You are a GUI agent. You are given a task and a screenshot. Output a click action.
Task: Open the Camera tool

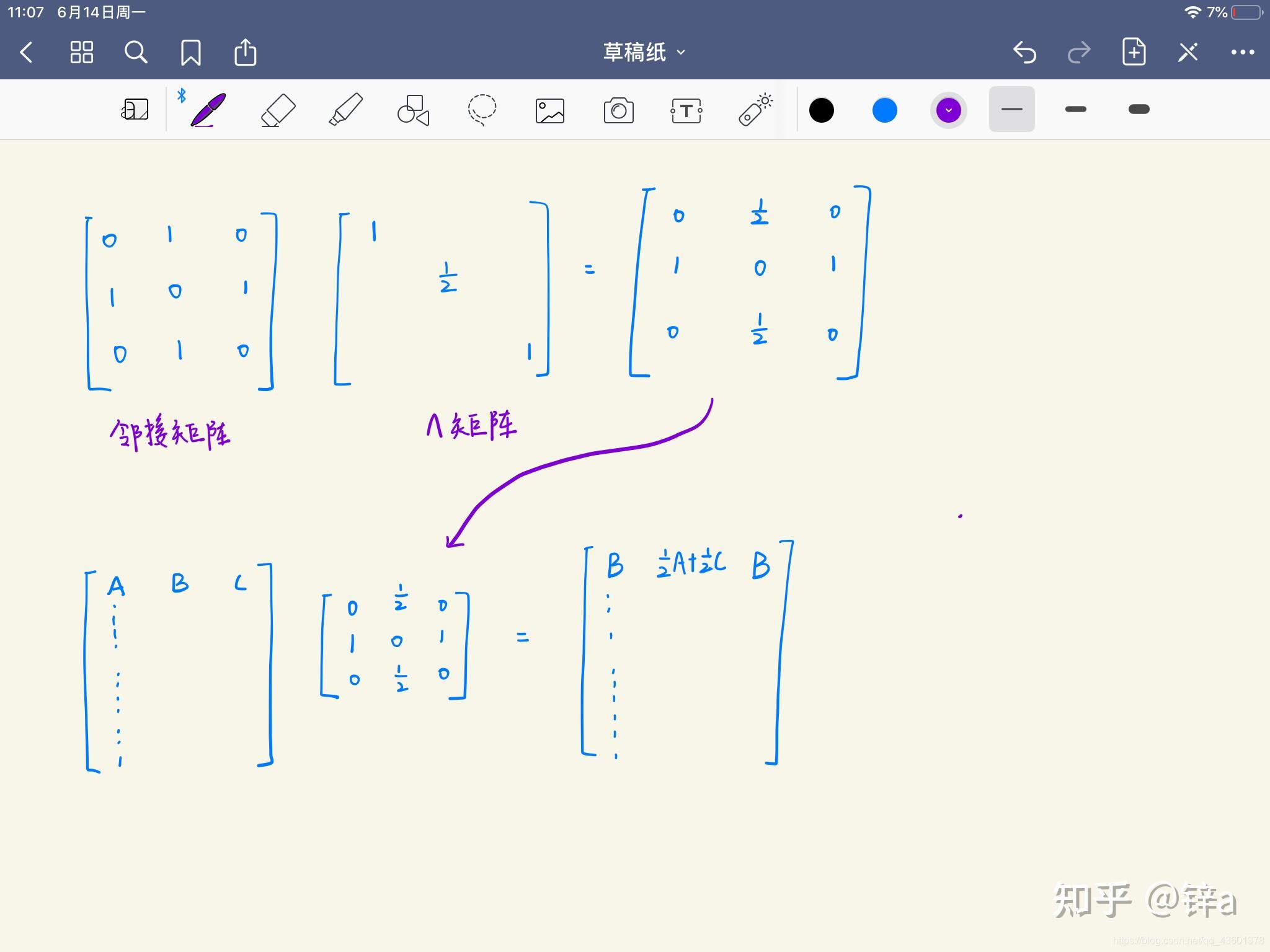pos(618,111)
